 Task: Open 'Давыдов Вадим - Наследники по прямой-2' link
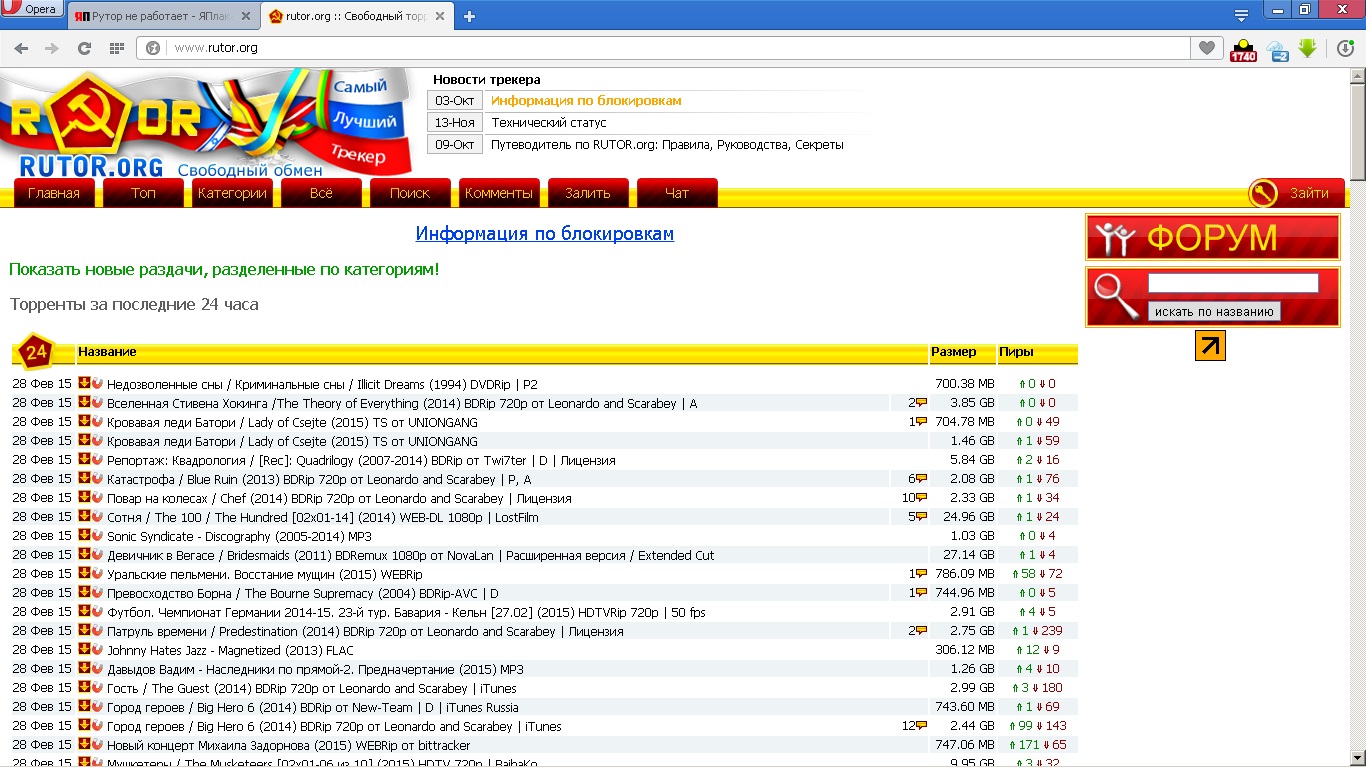click(x=315, y=669)
